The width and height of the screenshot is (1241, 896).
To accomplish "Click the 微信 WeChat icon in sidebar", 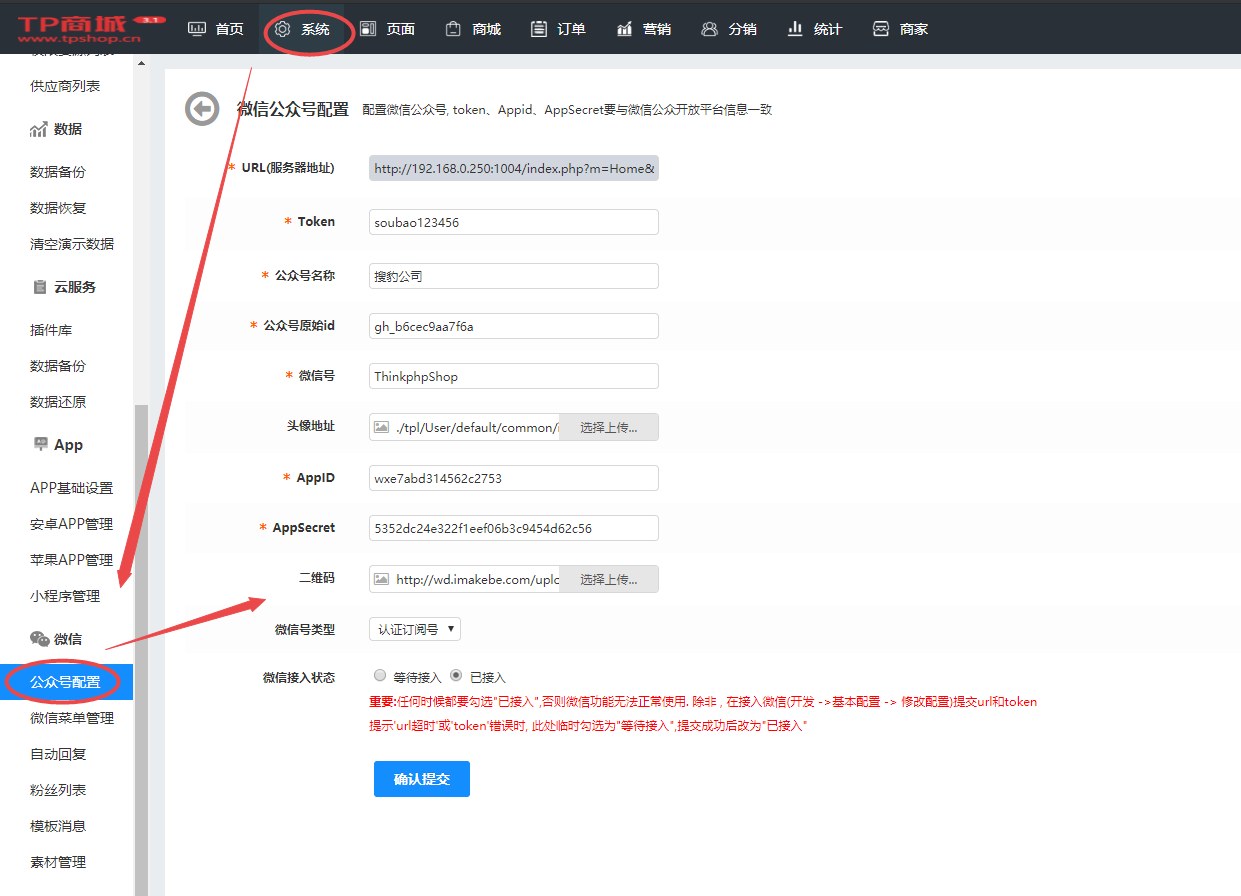I will (37, 638).
